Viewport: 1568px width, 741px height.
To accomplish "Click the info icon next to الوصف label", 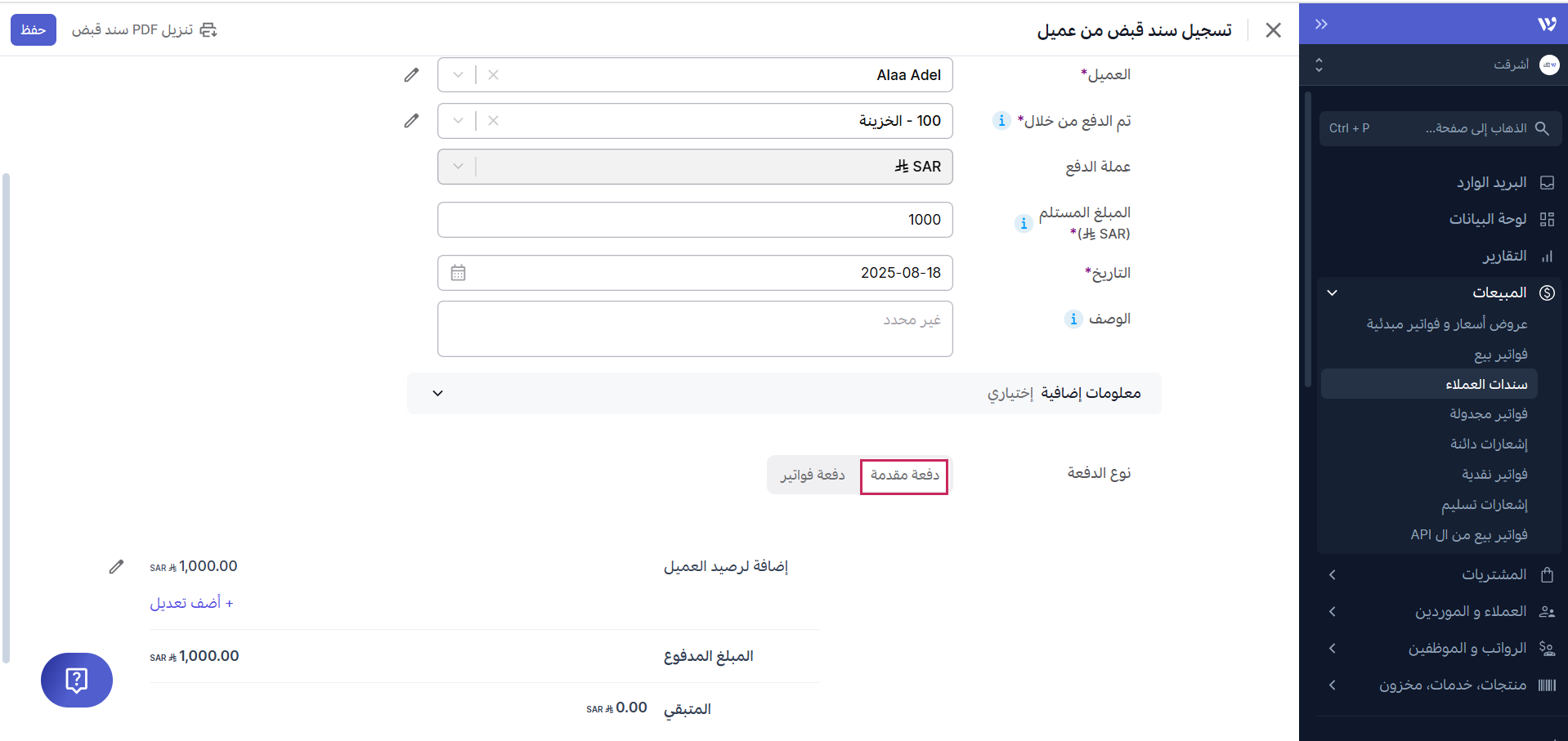I will [x=1073, y=319].
